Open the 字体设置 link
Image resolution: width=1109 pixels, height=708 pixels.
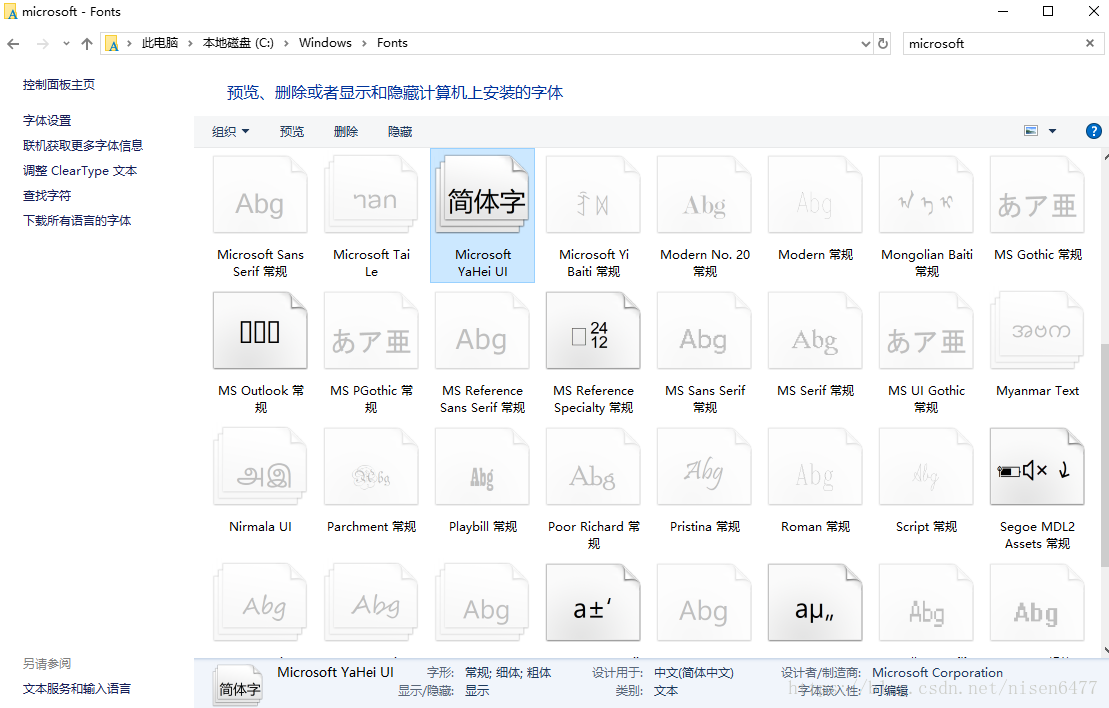pos(47,121)
